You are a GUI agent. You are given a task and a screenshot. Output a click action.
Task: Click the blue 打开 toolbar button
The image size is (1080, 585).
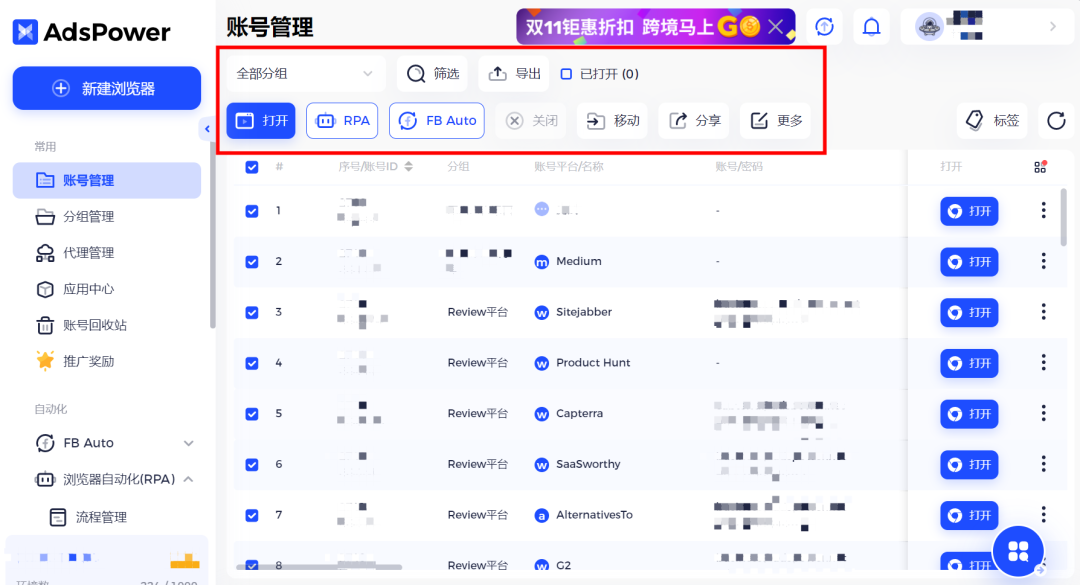pos(261,121)
